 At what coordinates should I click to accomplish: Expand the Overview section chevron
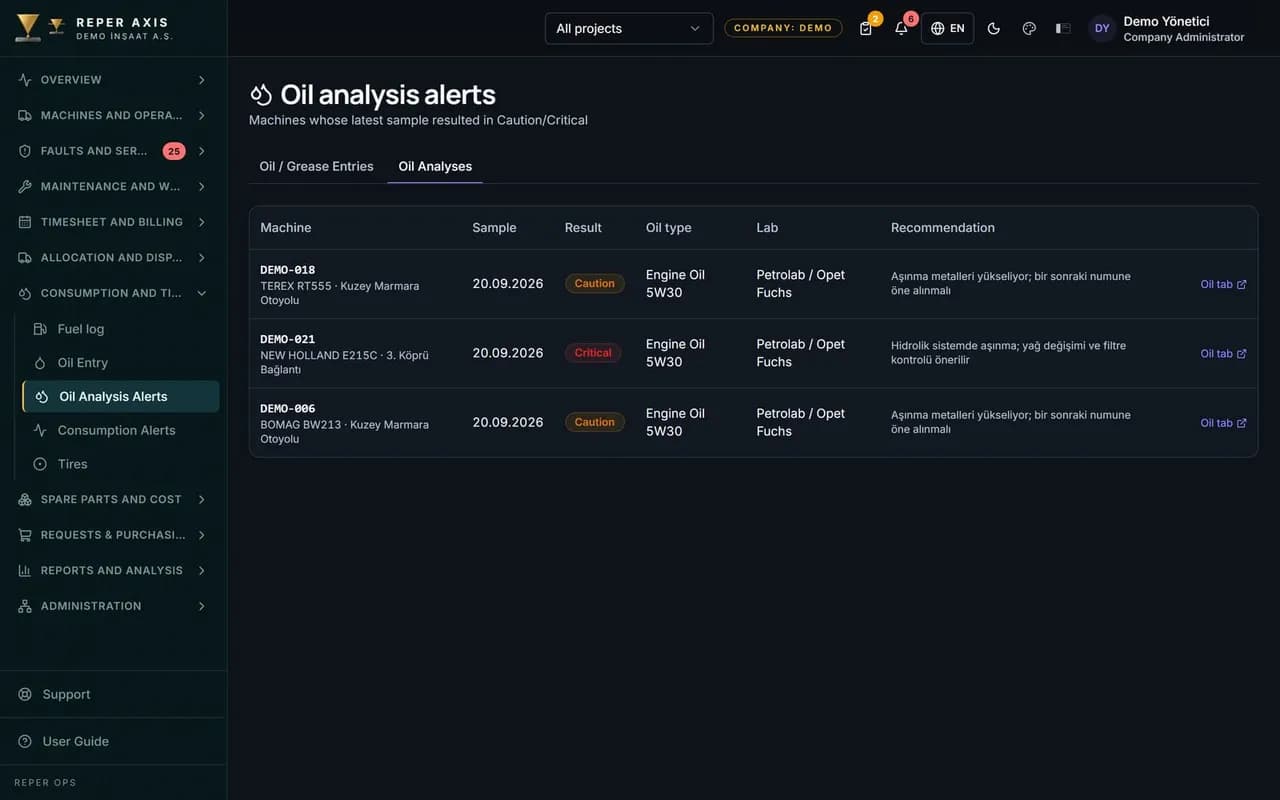point(201,80)
